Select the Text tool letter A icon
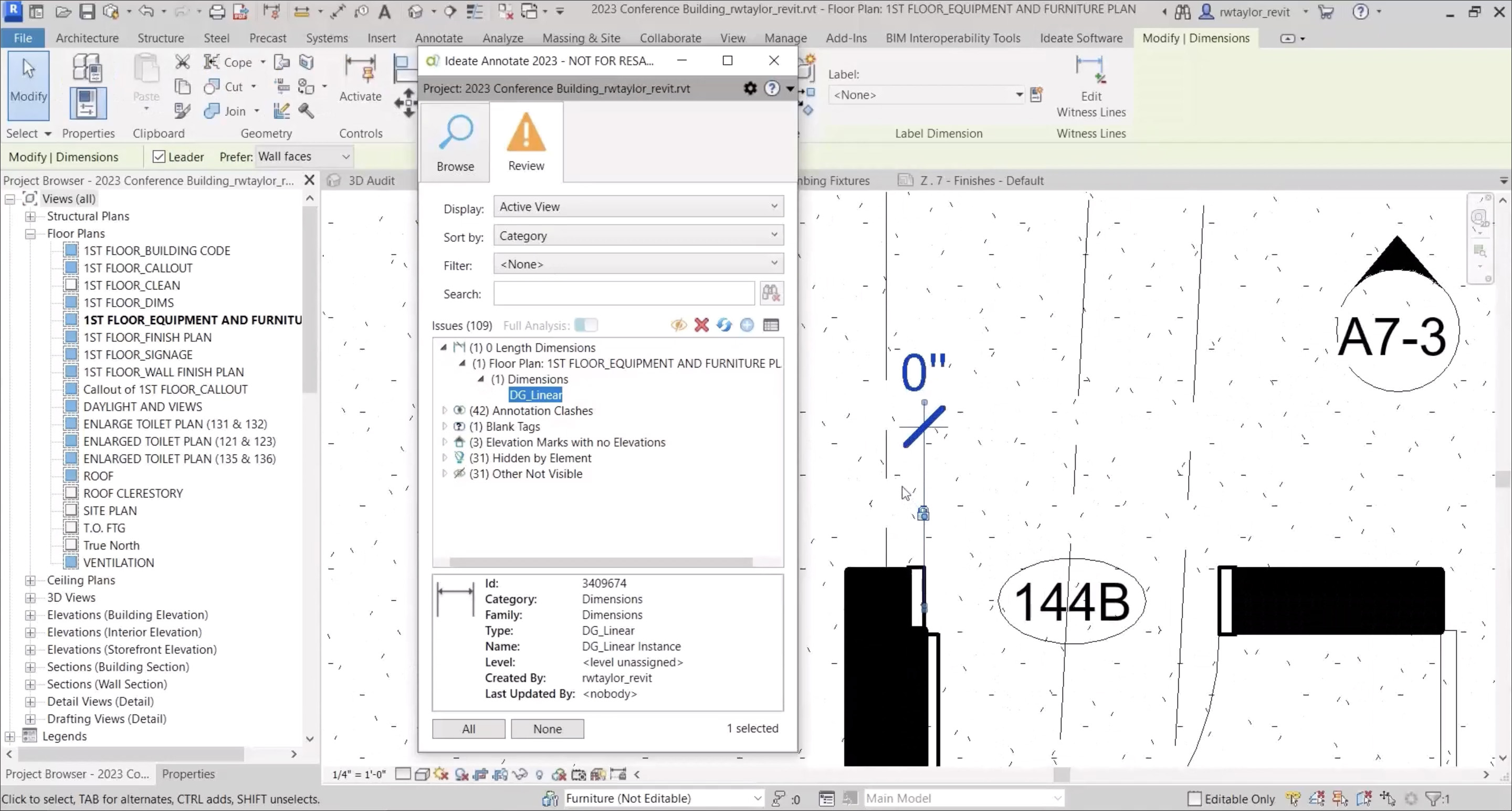1512x811 pixels. [x=384, y=11]
